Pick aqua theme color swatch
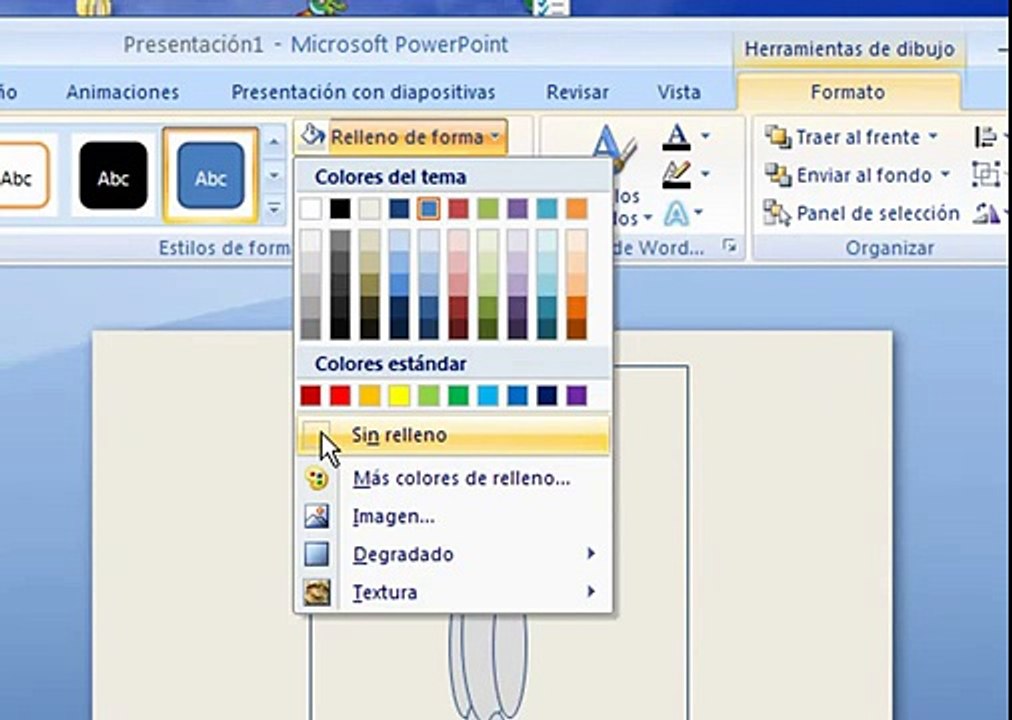The image size is (1012, 720). (x=547, y=208)
